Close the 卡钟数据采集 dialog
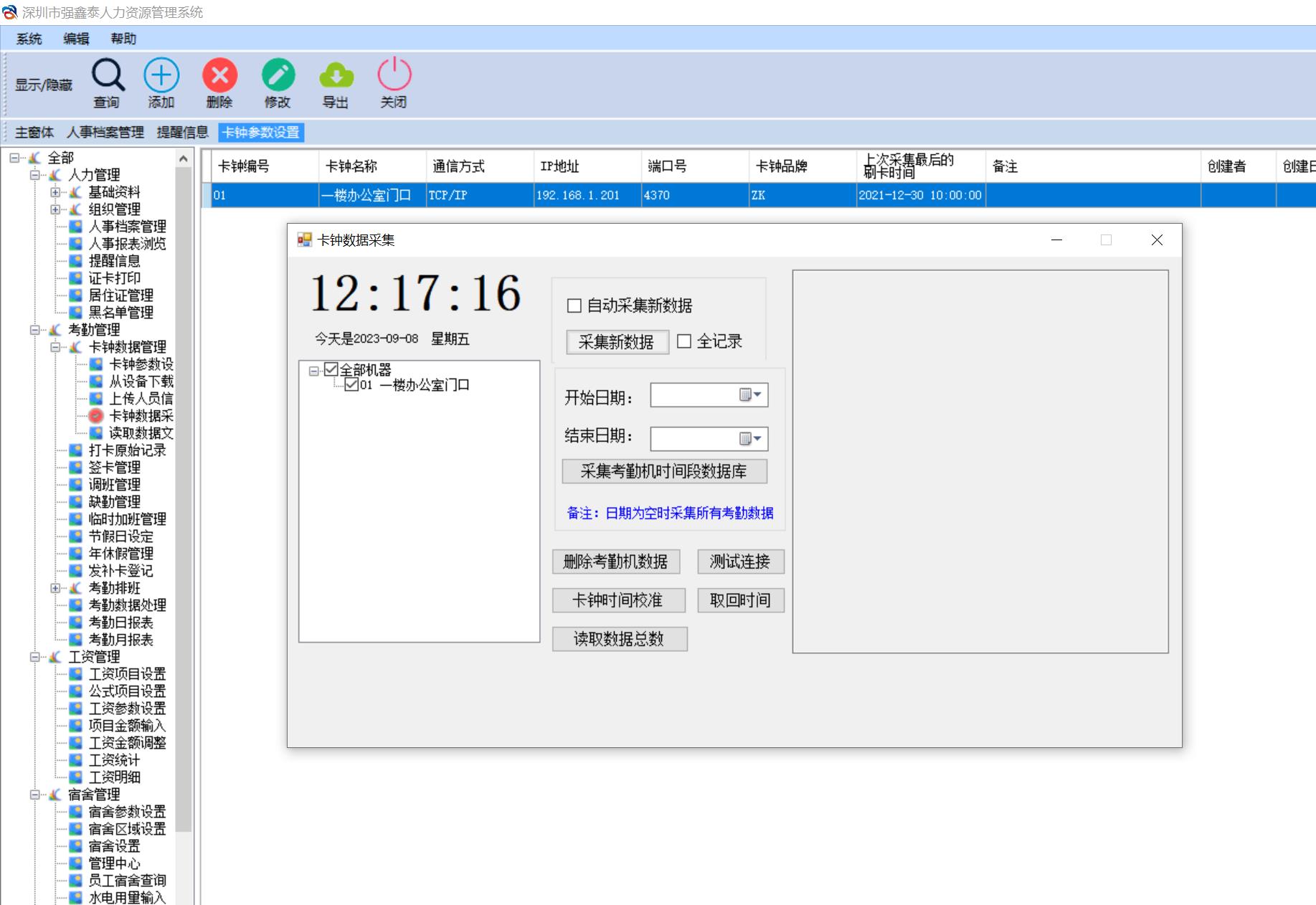Viewport: 1316px width, 905px height. [x=1157, y=240]
